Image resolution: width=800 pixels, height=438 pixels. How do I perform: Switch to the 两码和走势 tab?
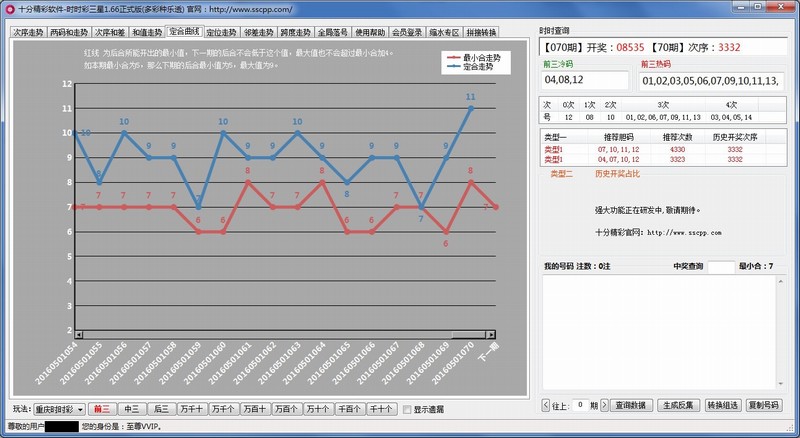tap(69, 32)
